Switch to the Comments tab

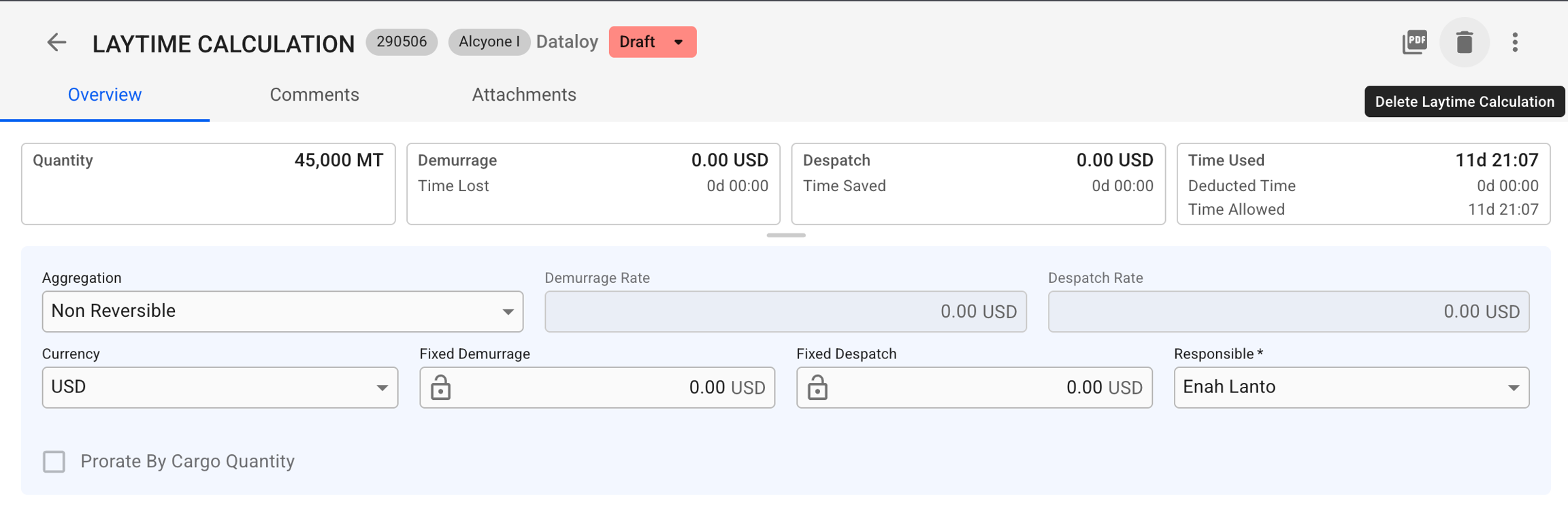coord(314,95)
